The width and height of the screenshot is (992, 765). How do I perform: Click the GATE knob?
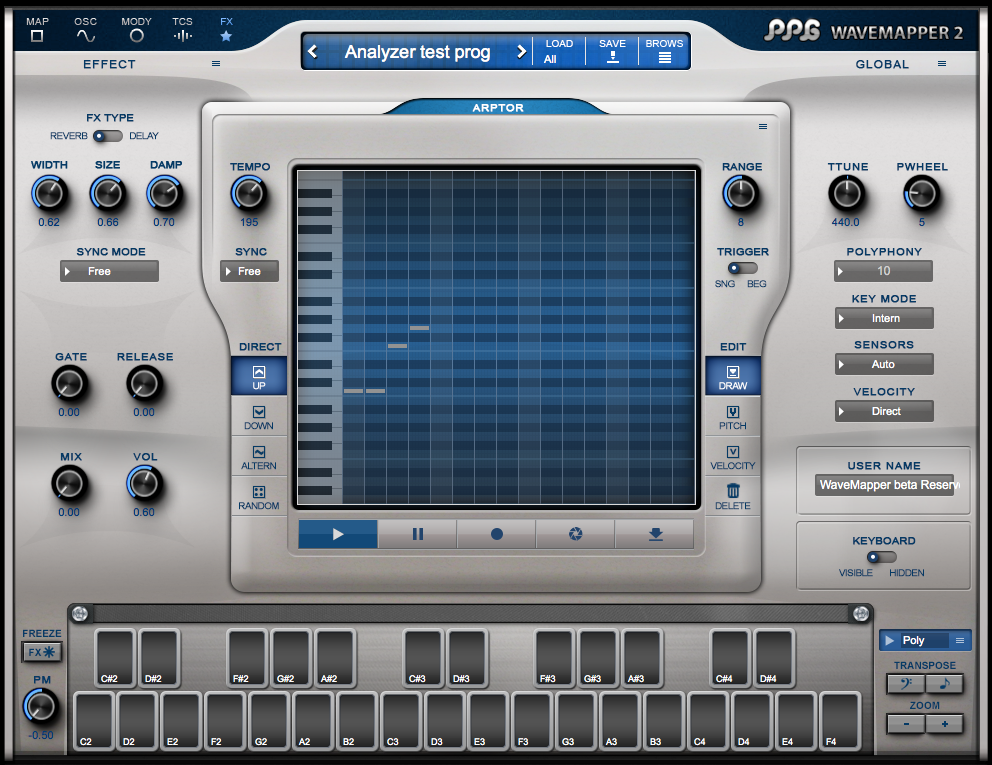(69, 383)
